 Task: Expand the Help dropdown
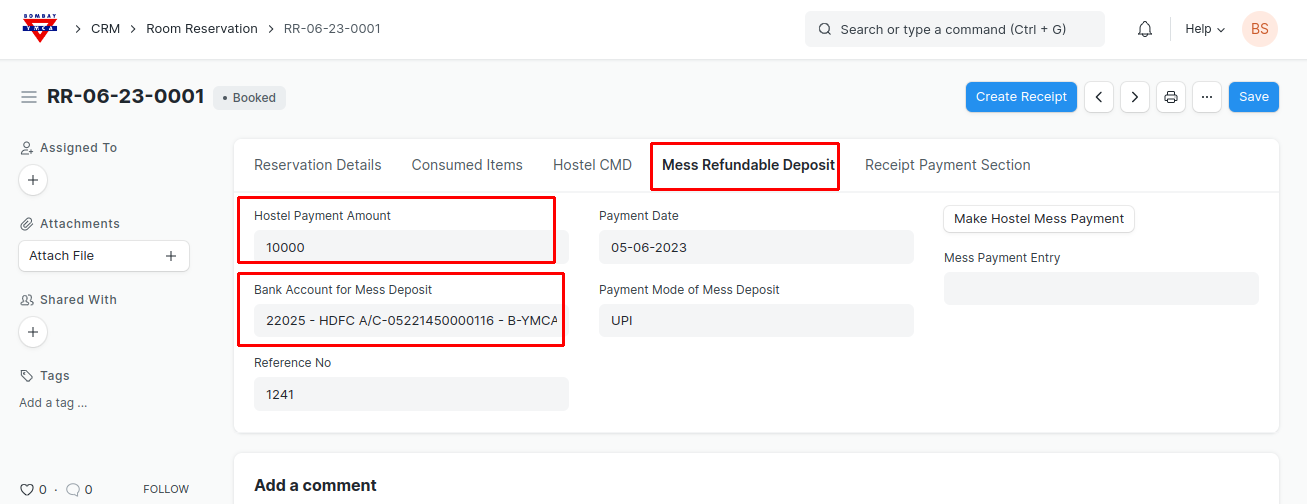tap(1205, 29)
